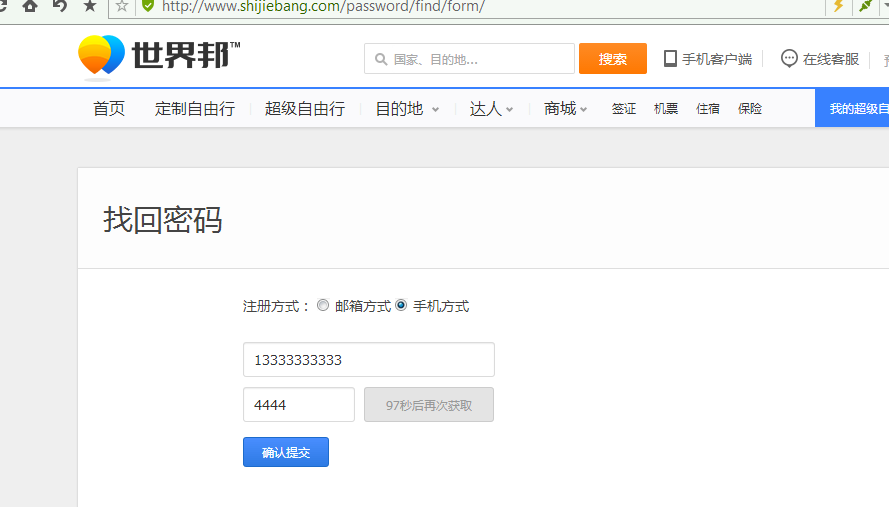This screenshot has width=889, height=507.
Task: Open 定制自由行 nav item
Action: pyautogui.click(x=194, y=108)
